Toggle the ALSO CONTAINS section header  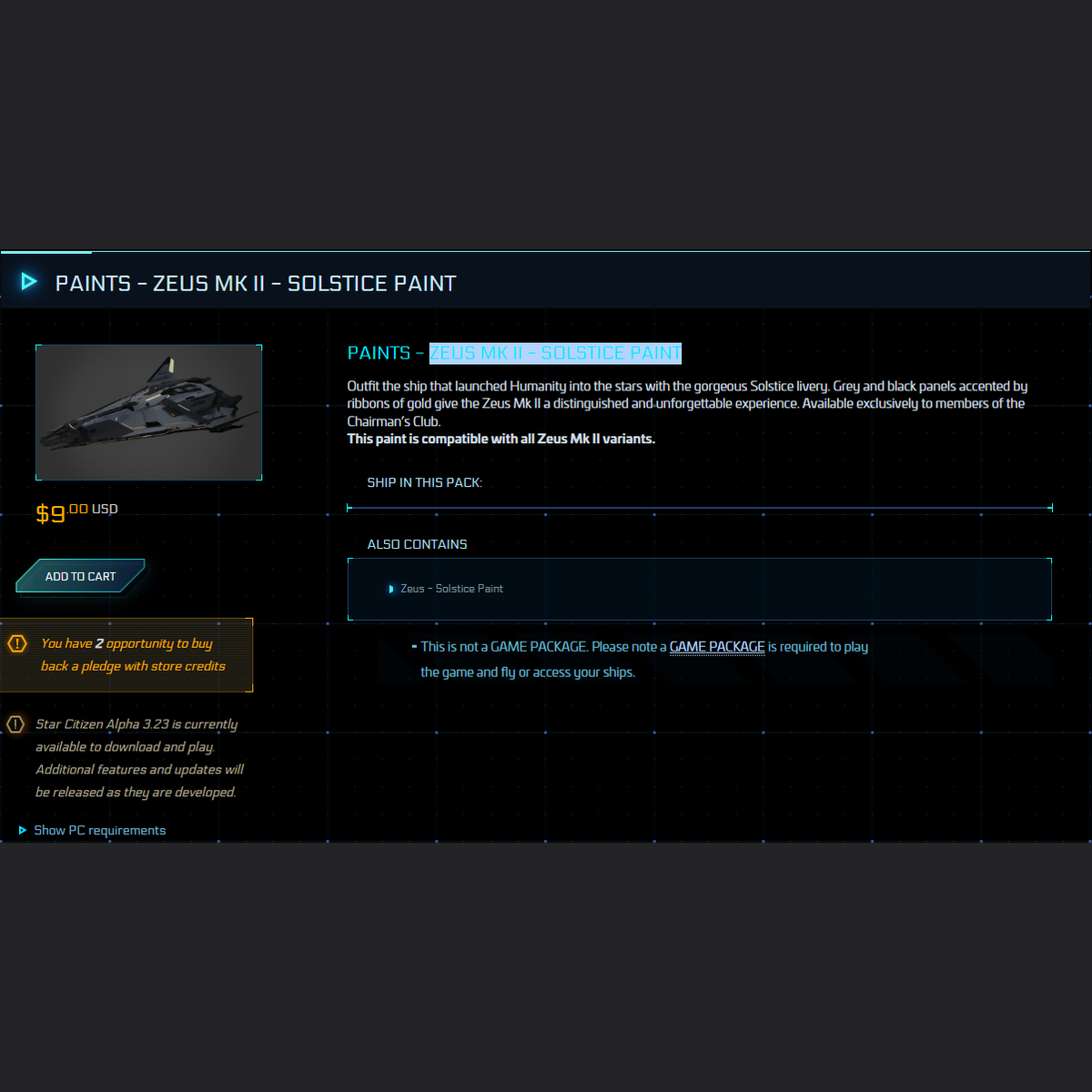click(416, 543)
